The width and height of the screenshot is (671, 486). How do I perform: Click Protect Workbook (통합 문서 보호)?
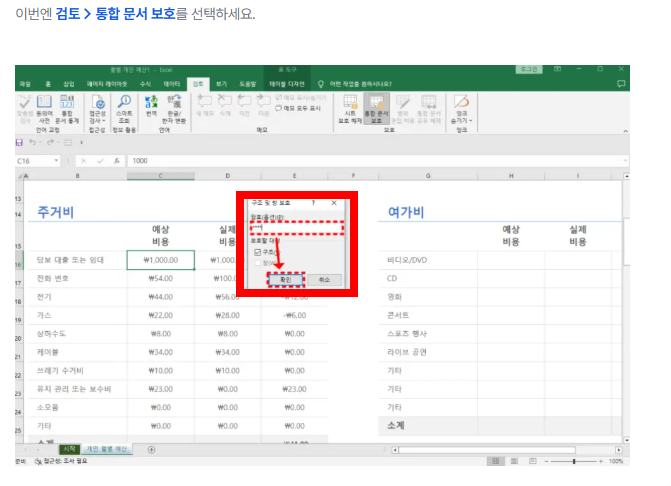pyautogui.click(x=376, y=109)
